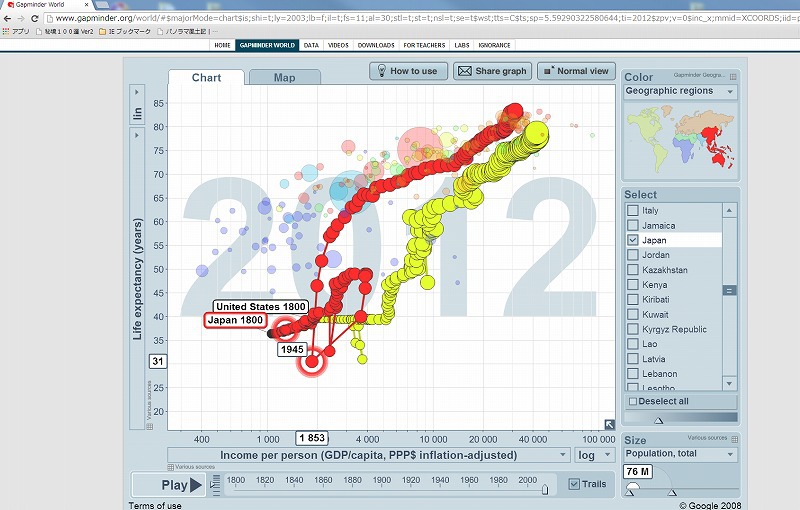This screenshot has width=800, height=510.
Task: Click 1900 on the year timeline
Action: (382, 480)
